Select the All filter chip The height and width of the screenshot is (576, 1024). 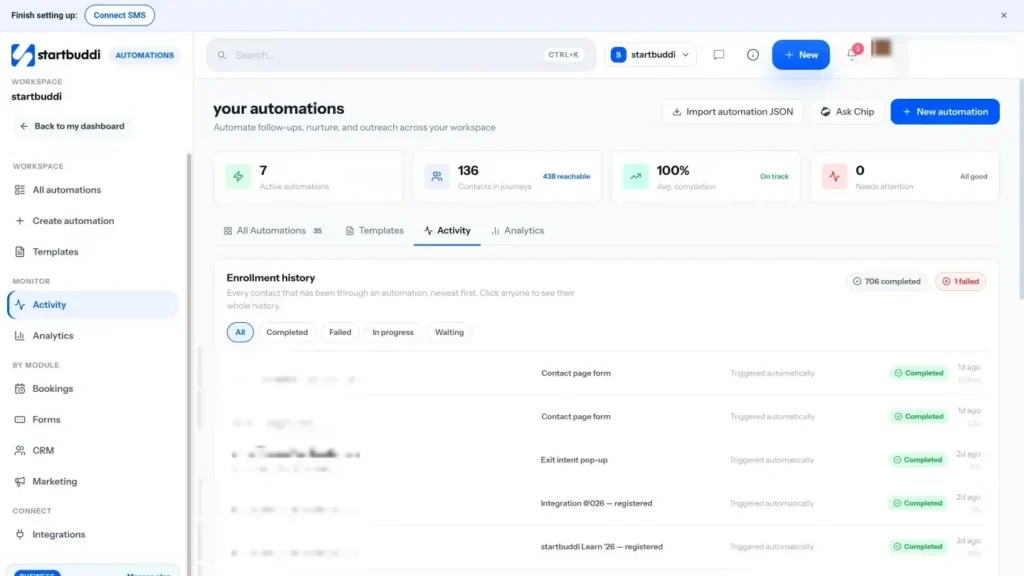(240, 332)
